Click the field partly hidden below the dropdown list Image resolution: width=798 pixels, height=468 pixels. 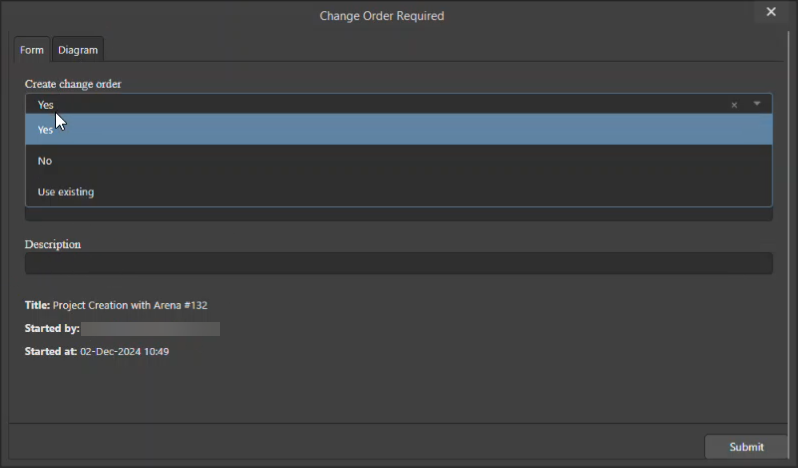click(x=398, y=214)
